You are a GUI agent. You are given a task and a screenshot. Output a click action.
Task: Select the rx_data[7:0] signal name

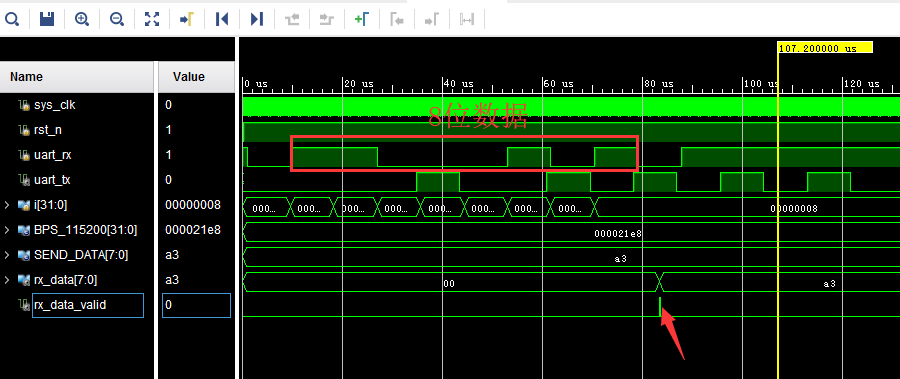pos(65,280)
